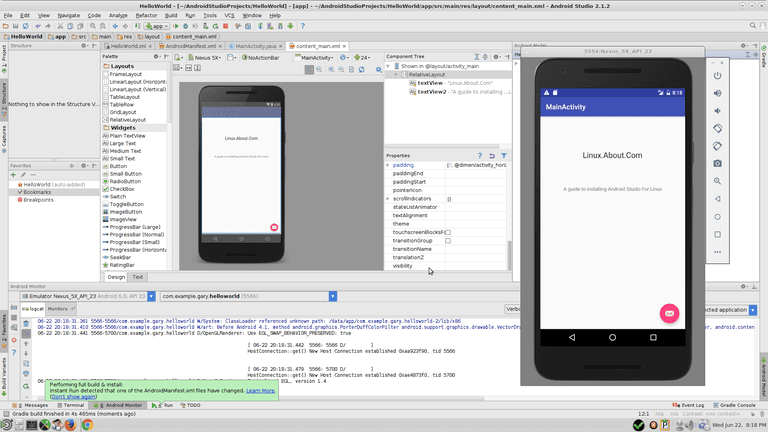The height and width of the screenshot is (432, 768).
Task: Open the Verbose log level dropdown
Action: click(513, 309)
